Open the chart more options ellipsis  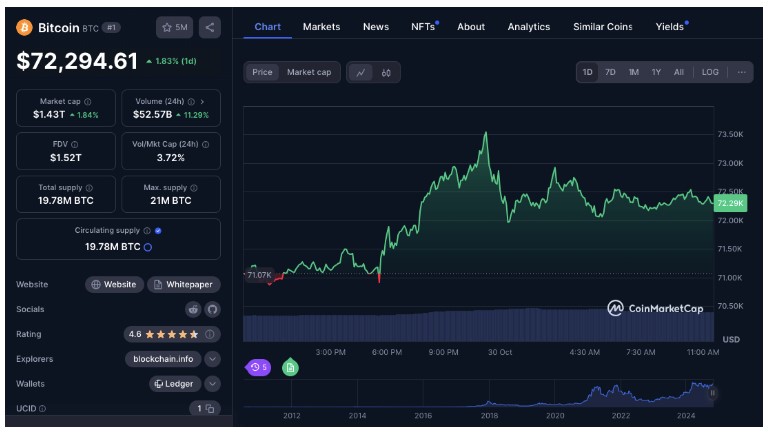point(742,72)
